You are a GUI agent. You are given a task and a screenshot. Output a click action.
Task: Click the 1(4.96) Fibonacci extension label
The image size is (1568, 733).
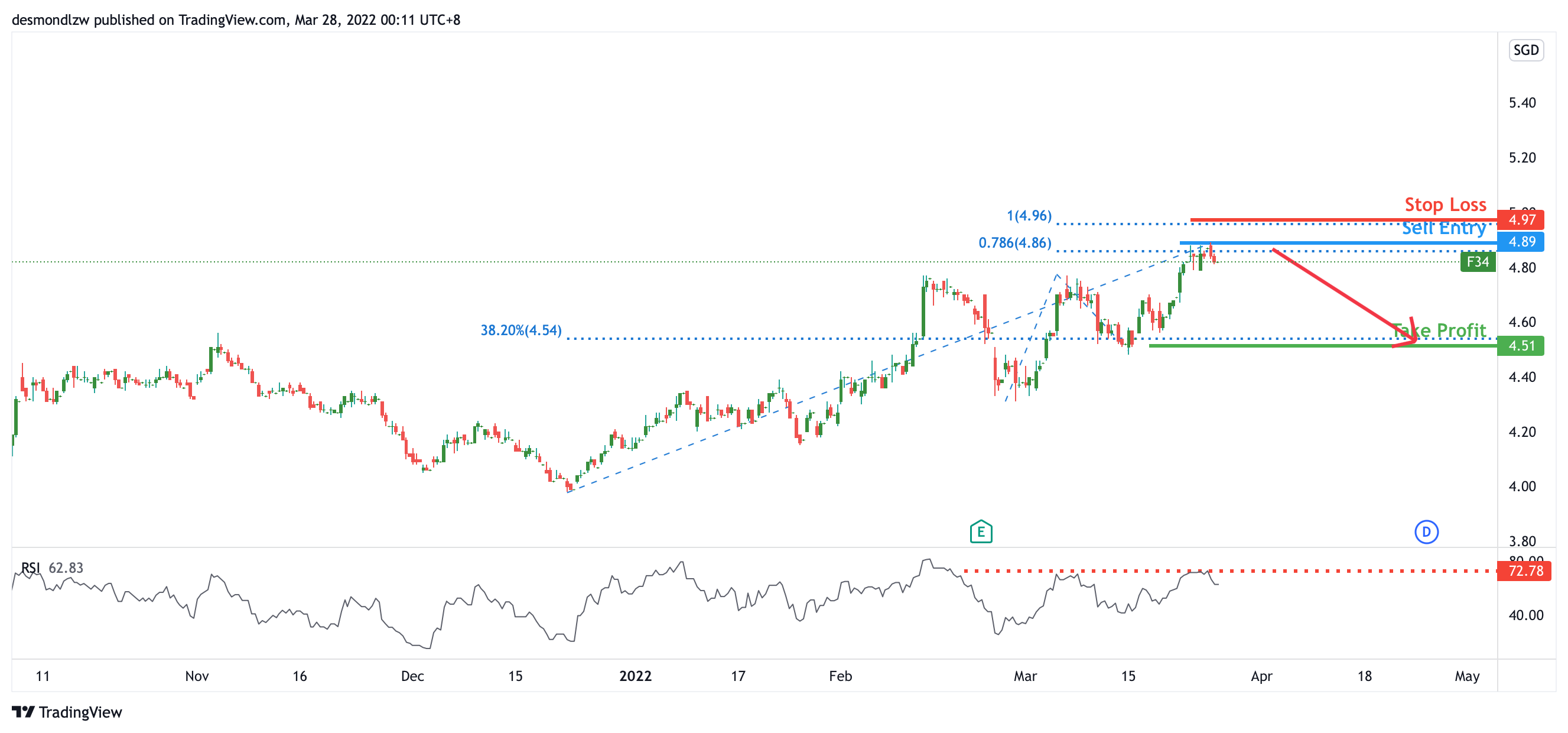(1029, 216)
